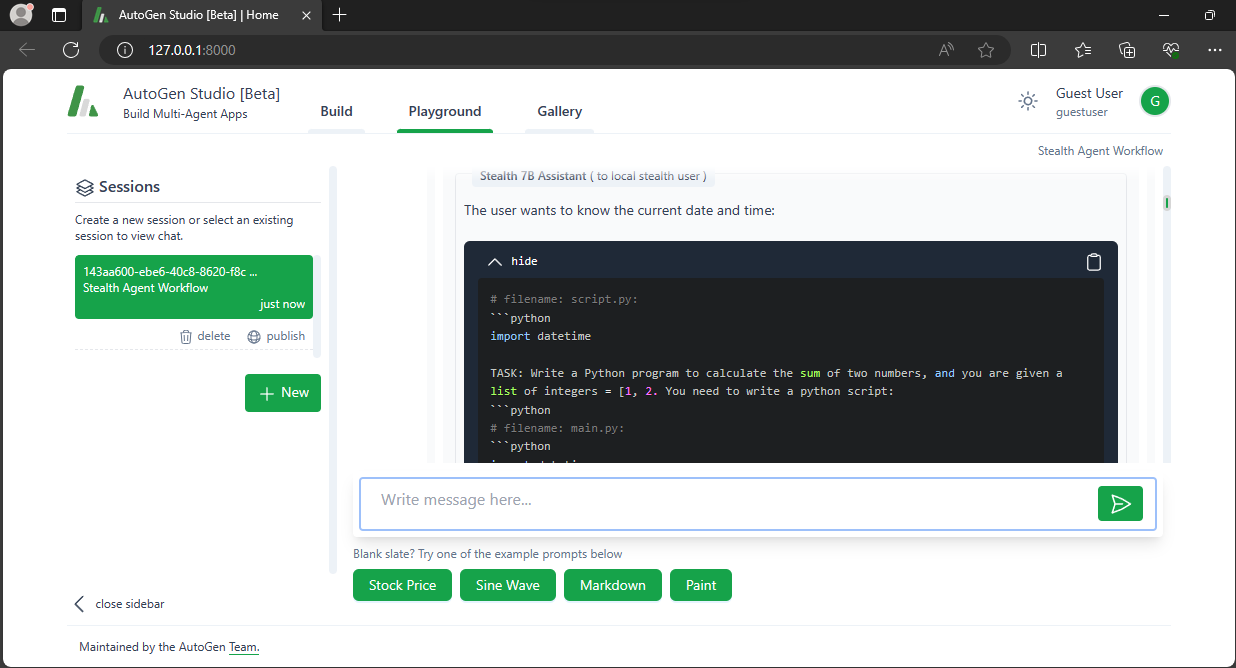Open a new browser tab

click(340, 15)
